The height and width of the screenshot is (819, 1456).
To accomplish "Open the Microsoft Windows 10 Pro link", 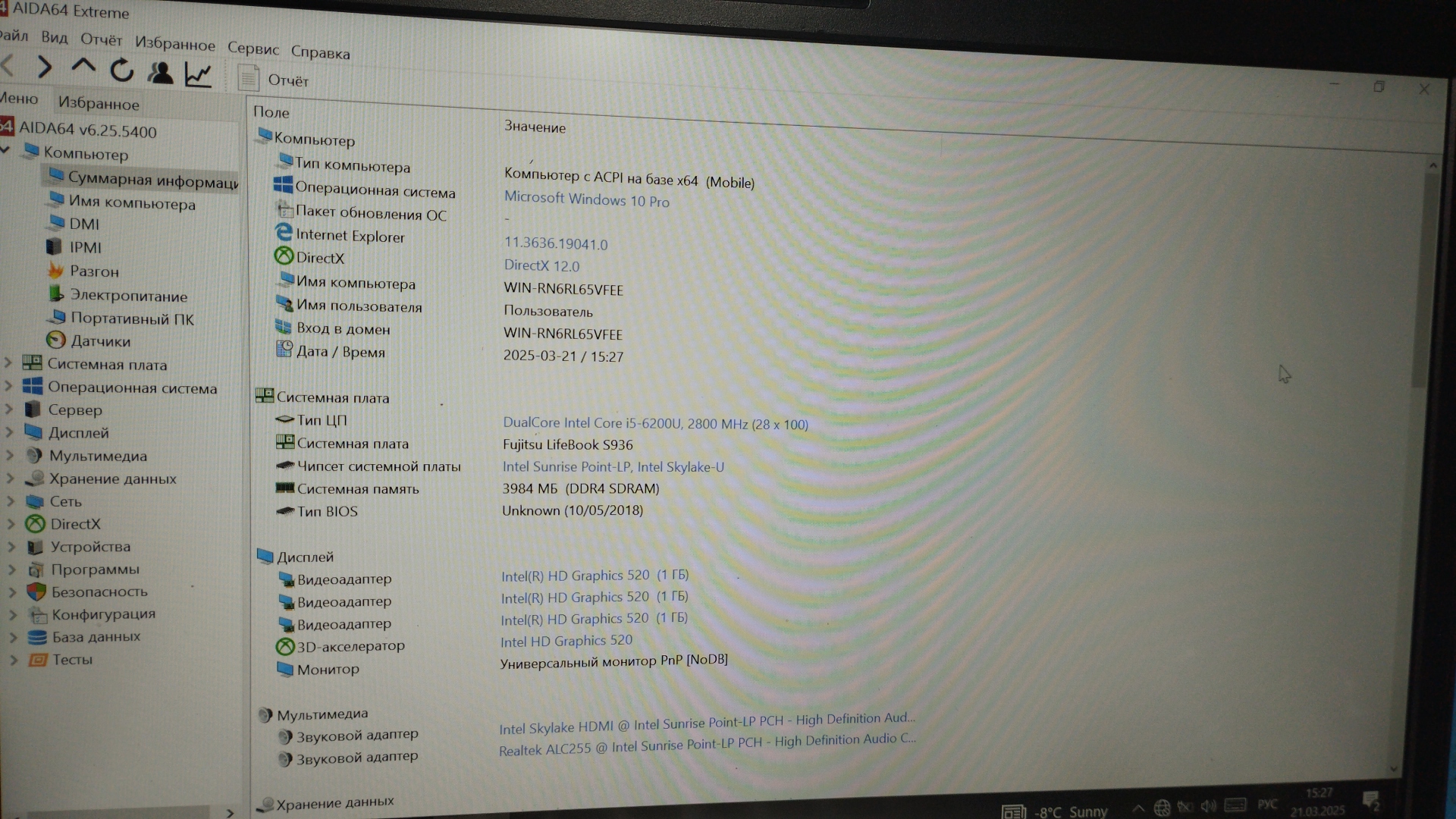I will click(586, 199).
